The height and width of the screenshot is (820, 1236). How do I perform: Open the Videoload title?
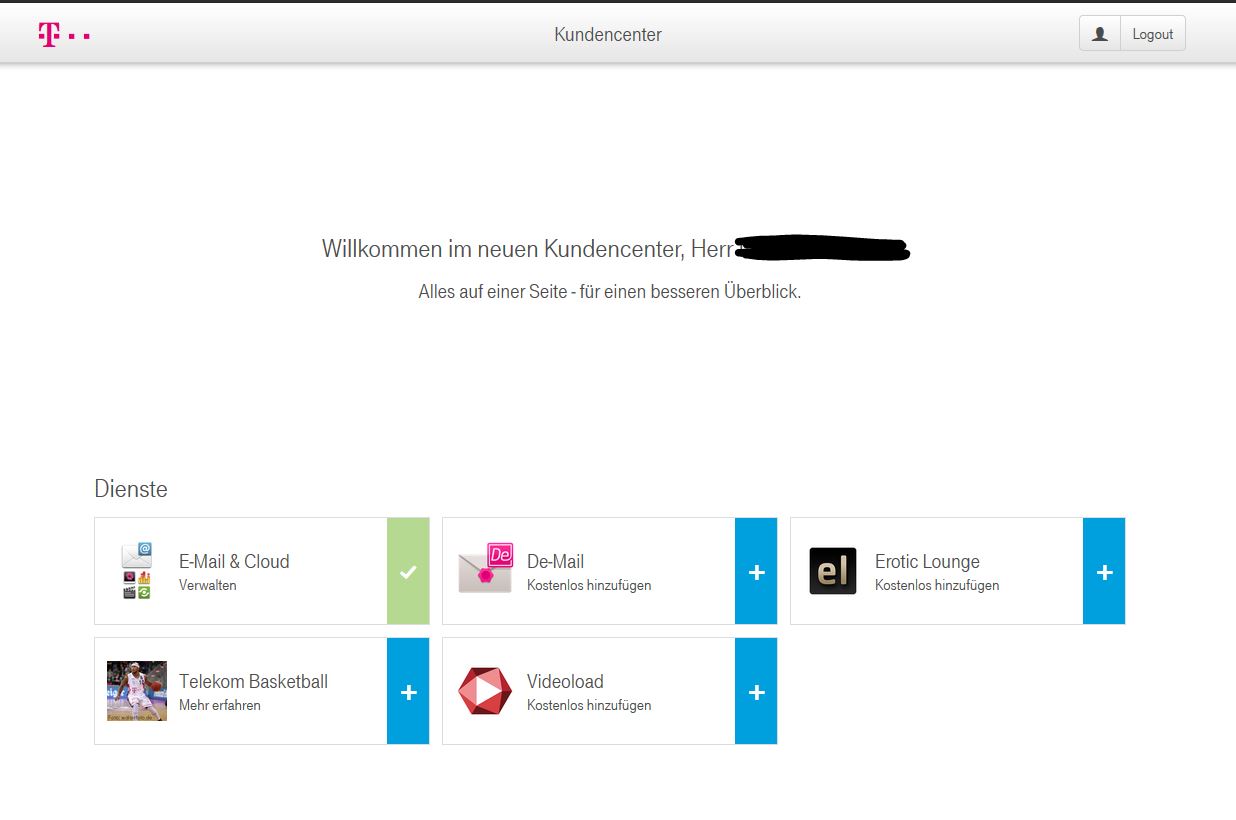[x=565, y=682]
